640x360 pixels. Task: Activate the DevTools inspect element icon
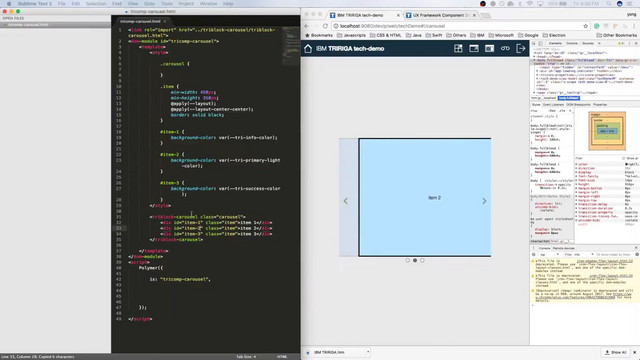point(534,43)
